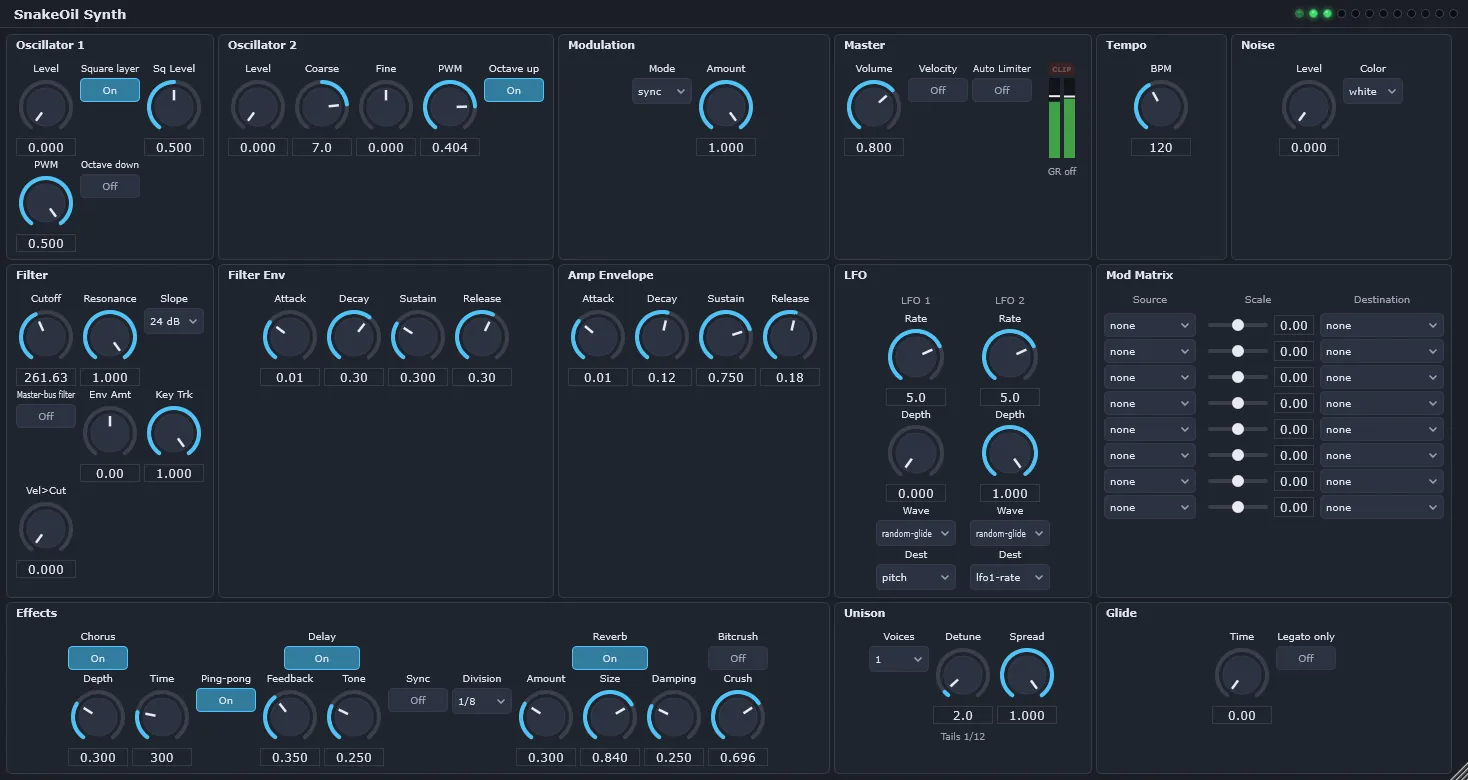Click the Modulation Amount knob
The height and width of the screenshot is (780, 1468).
click(x=726, y=106)
